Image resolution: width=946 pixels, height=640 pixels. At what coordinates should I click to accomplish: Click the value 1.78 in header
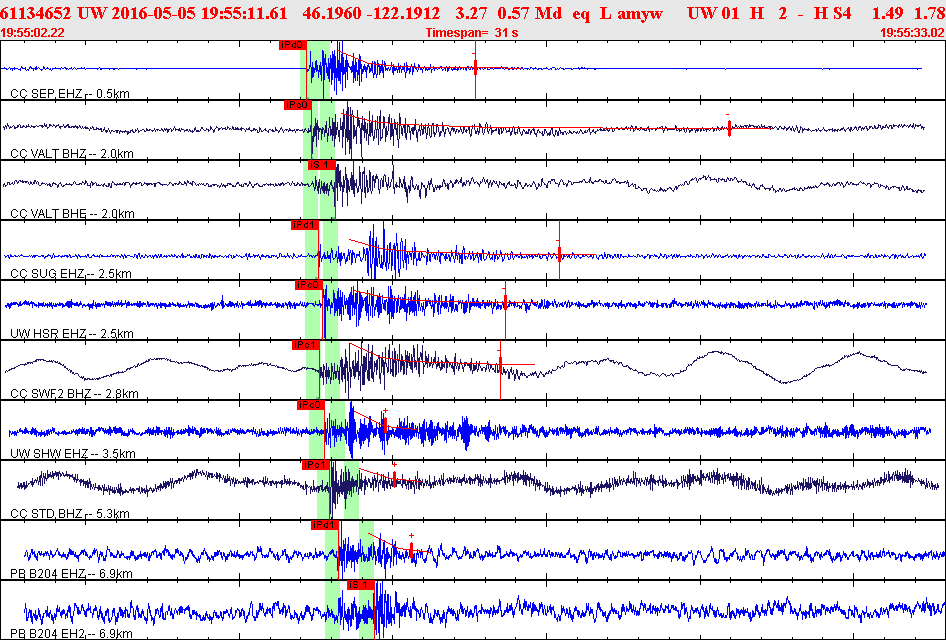click(929, 13)
